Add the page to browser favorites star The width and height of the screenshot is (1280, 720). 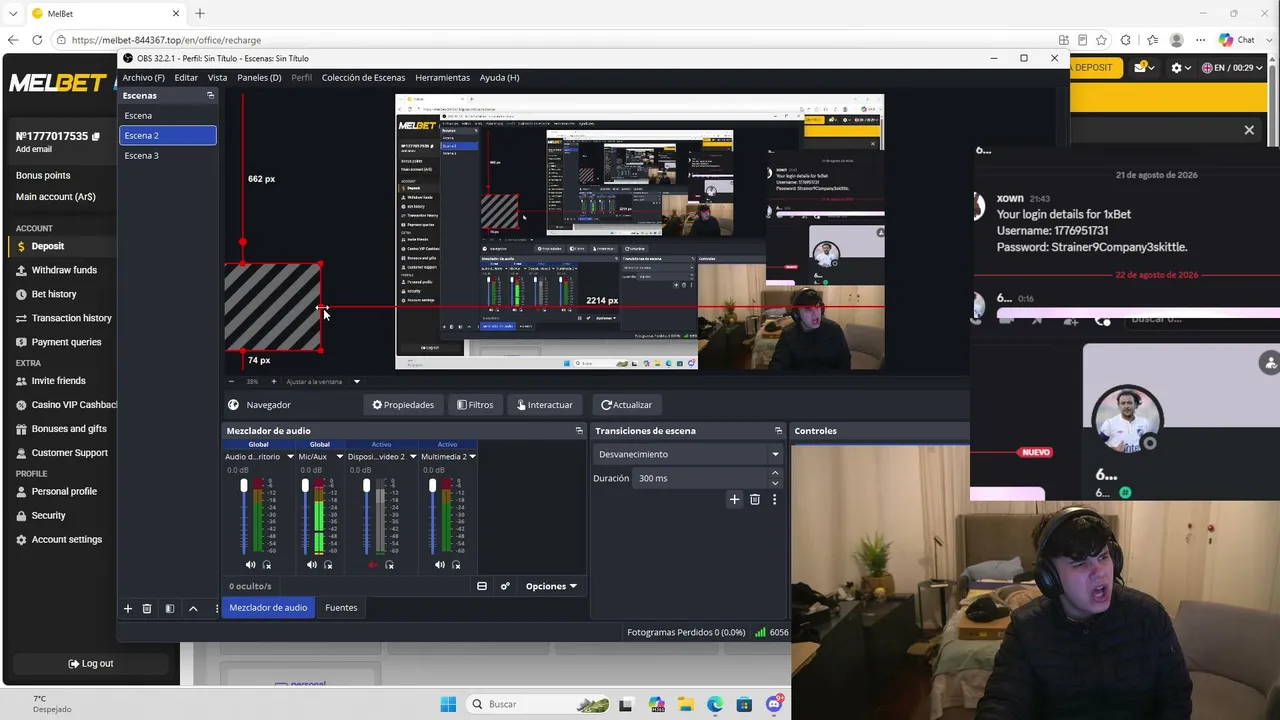pos(1101,40)
